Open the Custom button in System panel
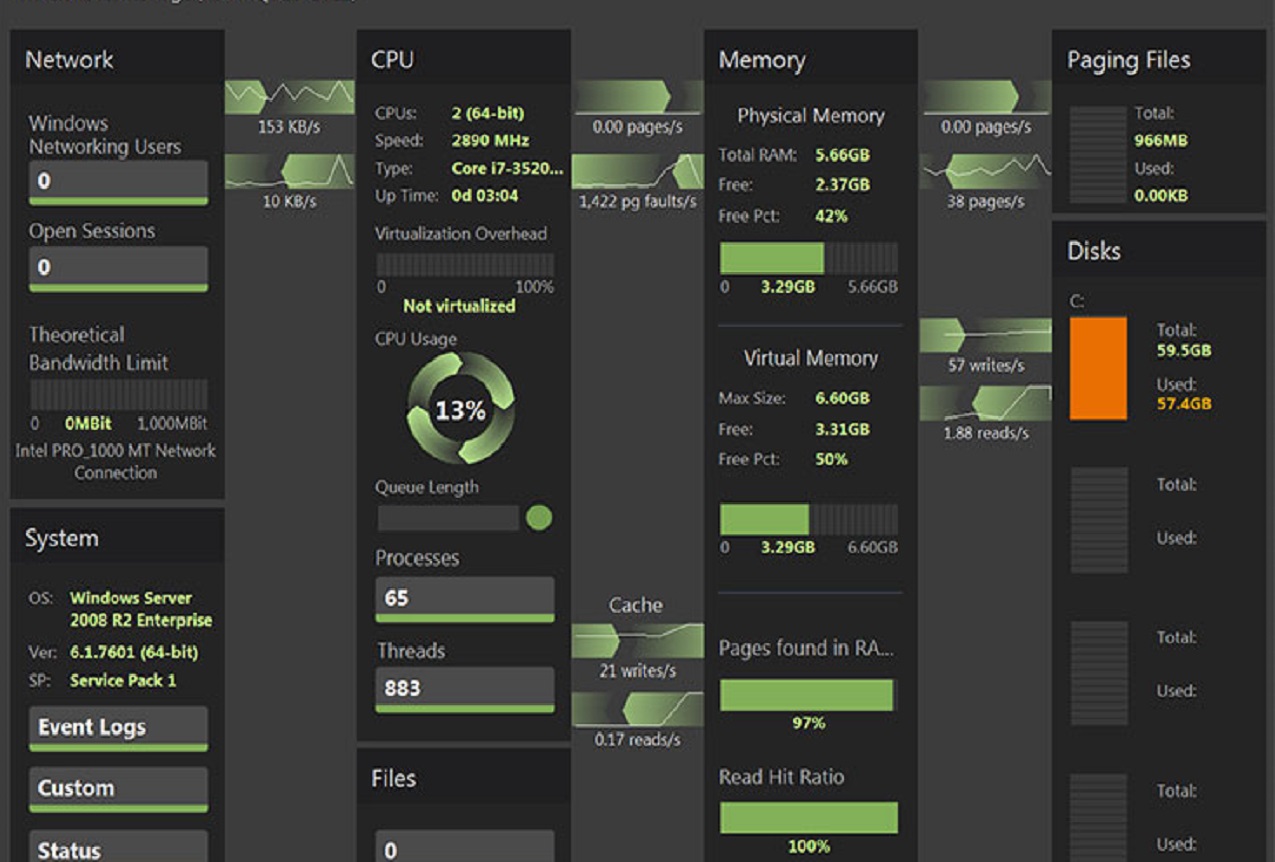This screenshot has width=1275, height=862. click(x=118, y=789)
